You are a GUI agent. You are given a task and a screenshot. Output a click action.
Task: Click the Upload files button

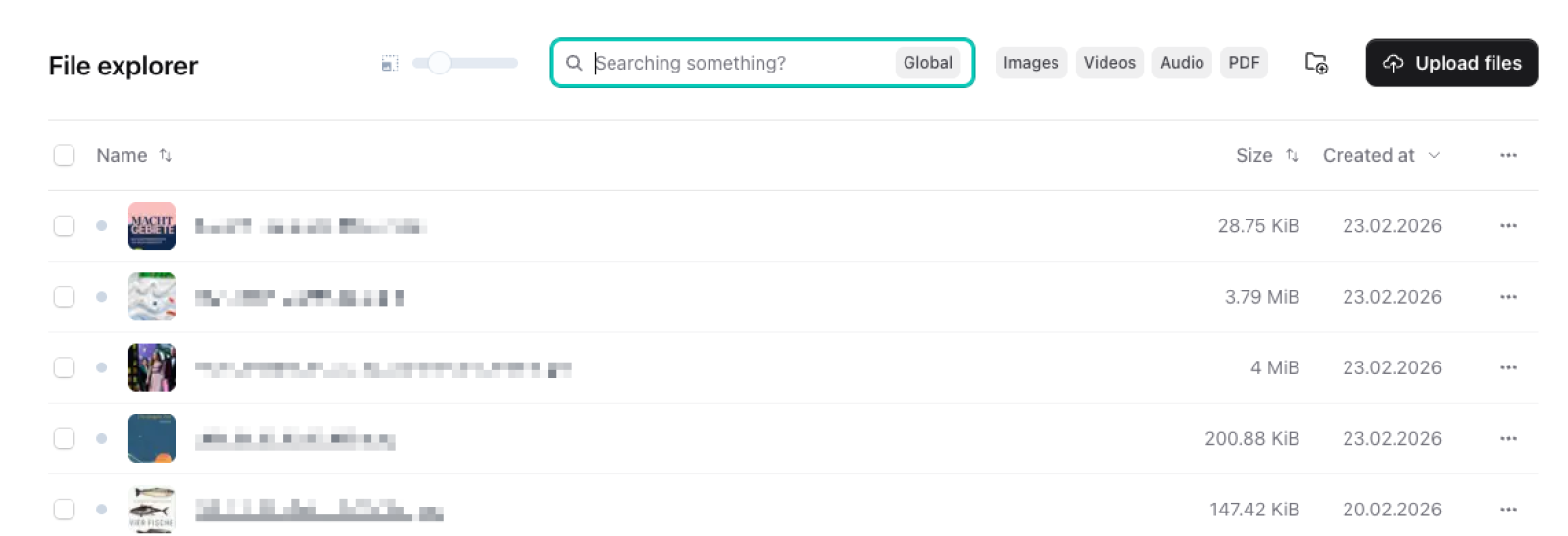(x=1451, y=64)
